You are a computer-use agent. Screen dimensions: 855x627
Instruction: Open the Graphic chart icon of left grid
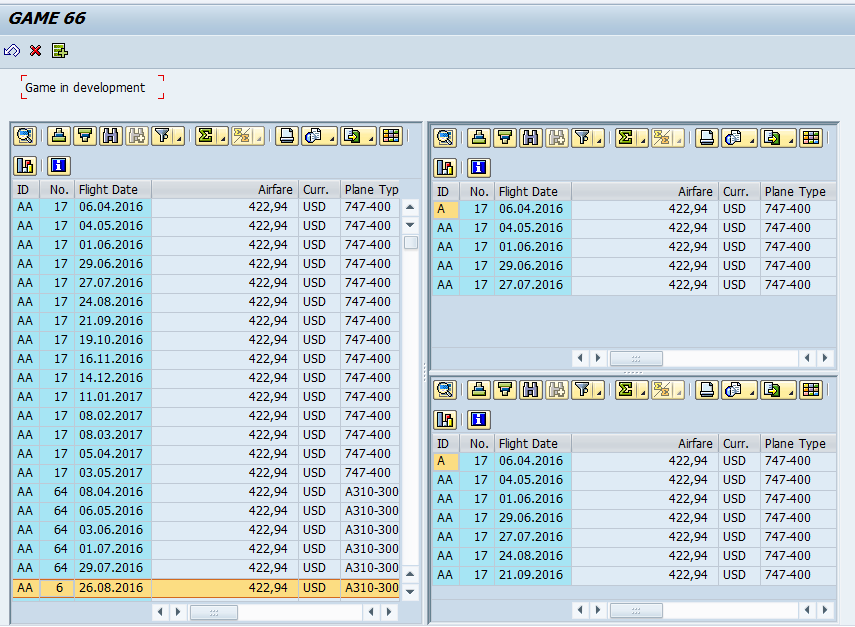25,165
